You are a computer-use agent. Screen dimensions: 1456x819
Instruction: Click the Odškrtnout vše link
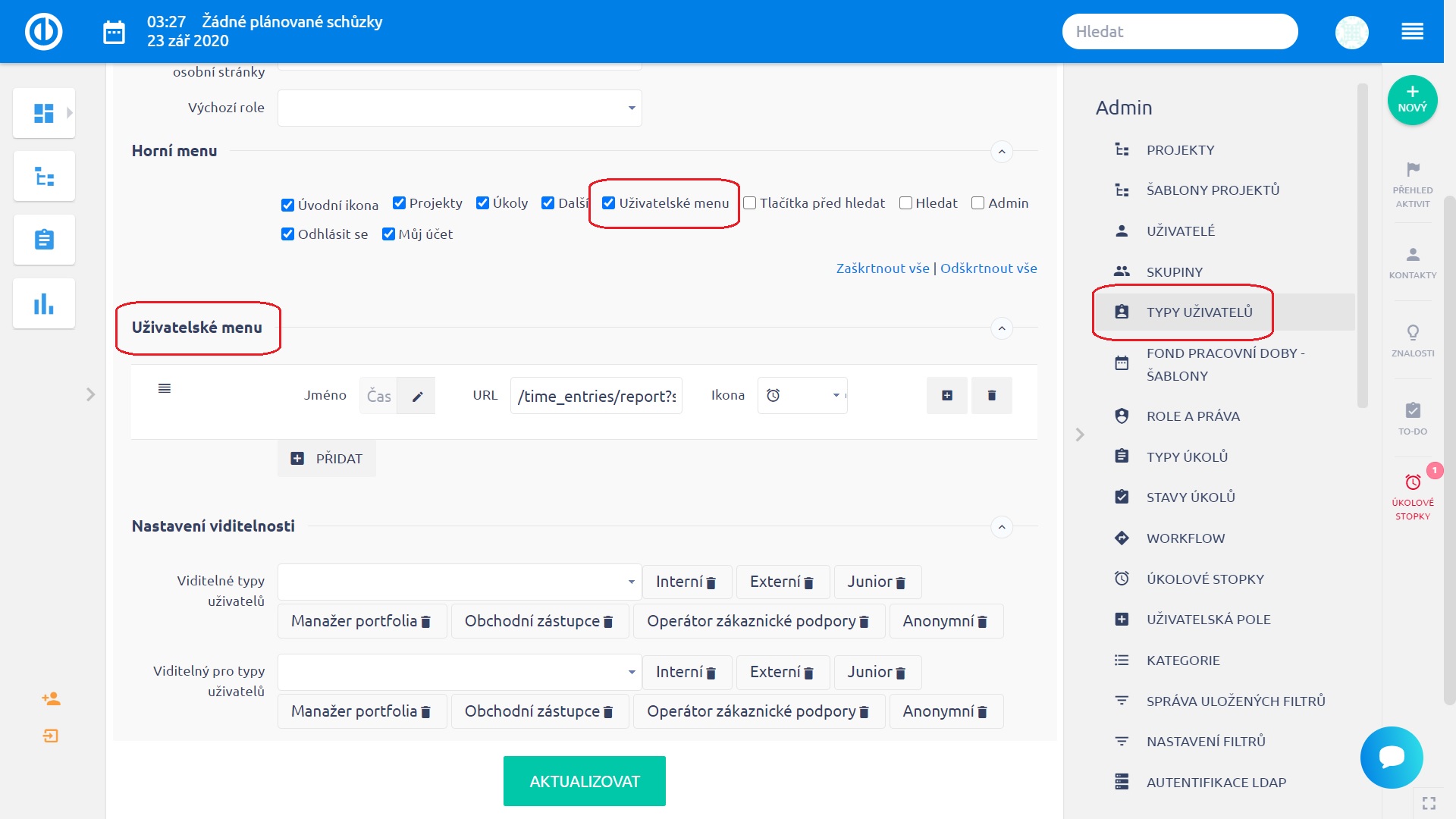tap(988, 268)
